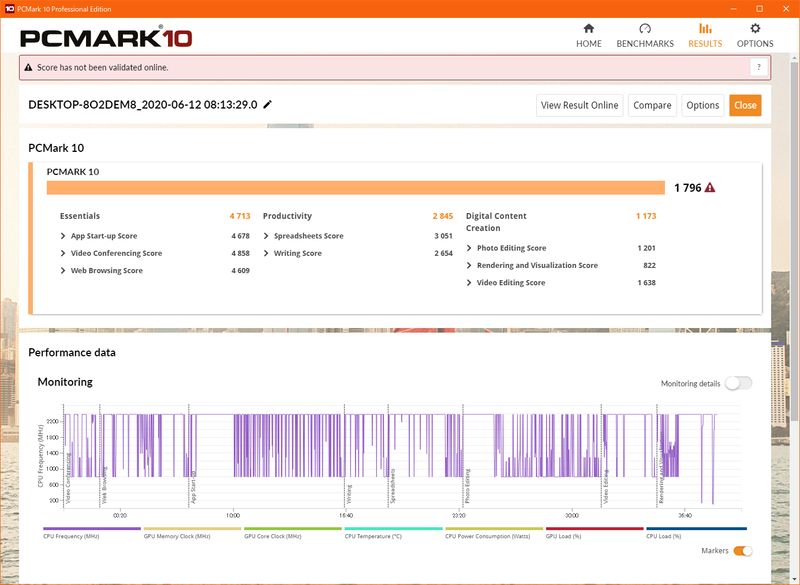Enable the Monitoring details toggle
The height and width of the screenshot is (585, 800).
coord(737,383)
